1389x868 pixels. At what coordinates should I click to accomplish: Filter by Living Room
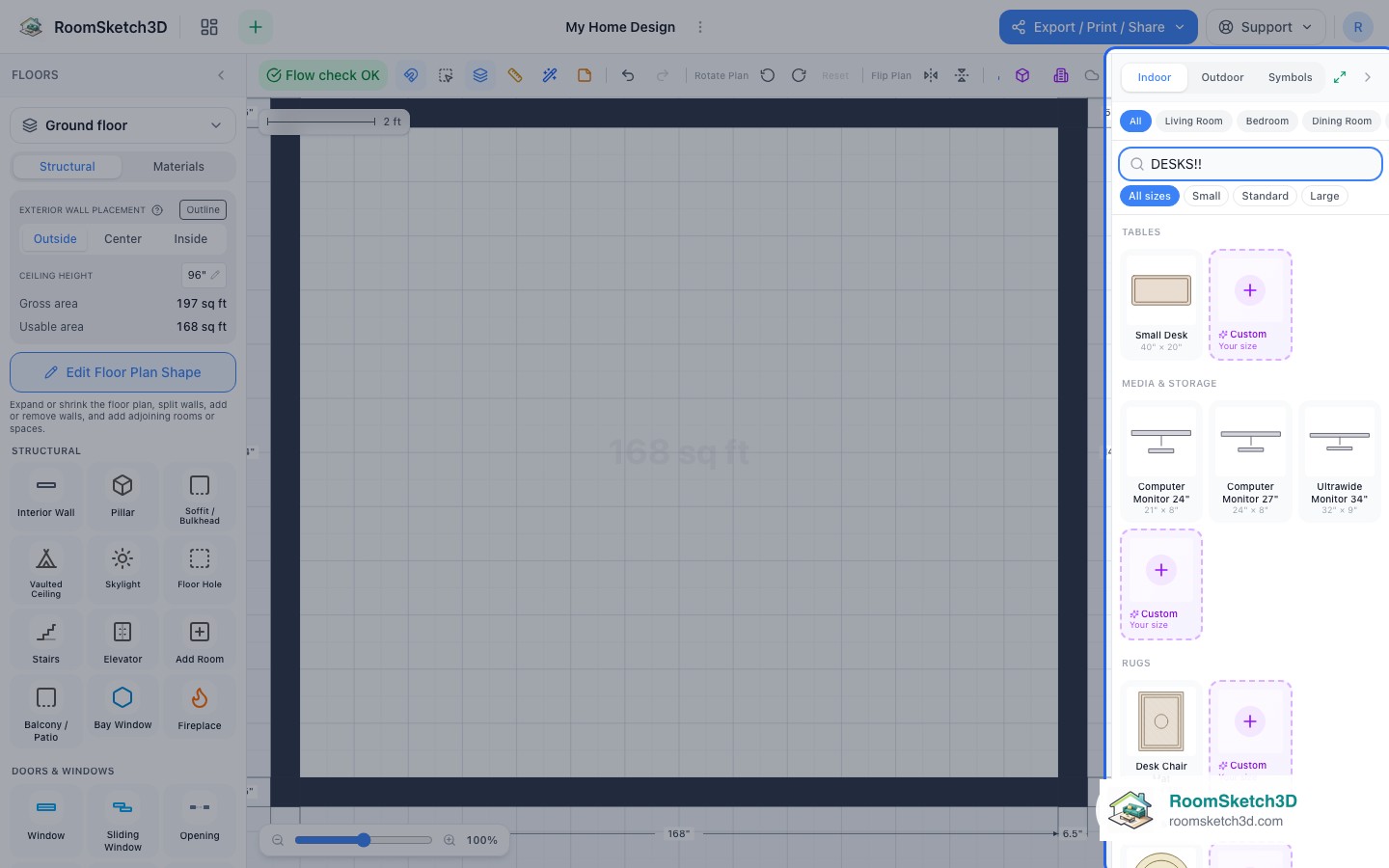click(1193, 122)
